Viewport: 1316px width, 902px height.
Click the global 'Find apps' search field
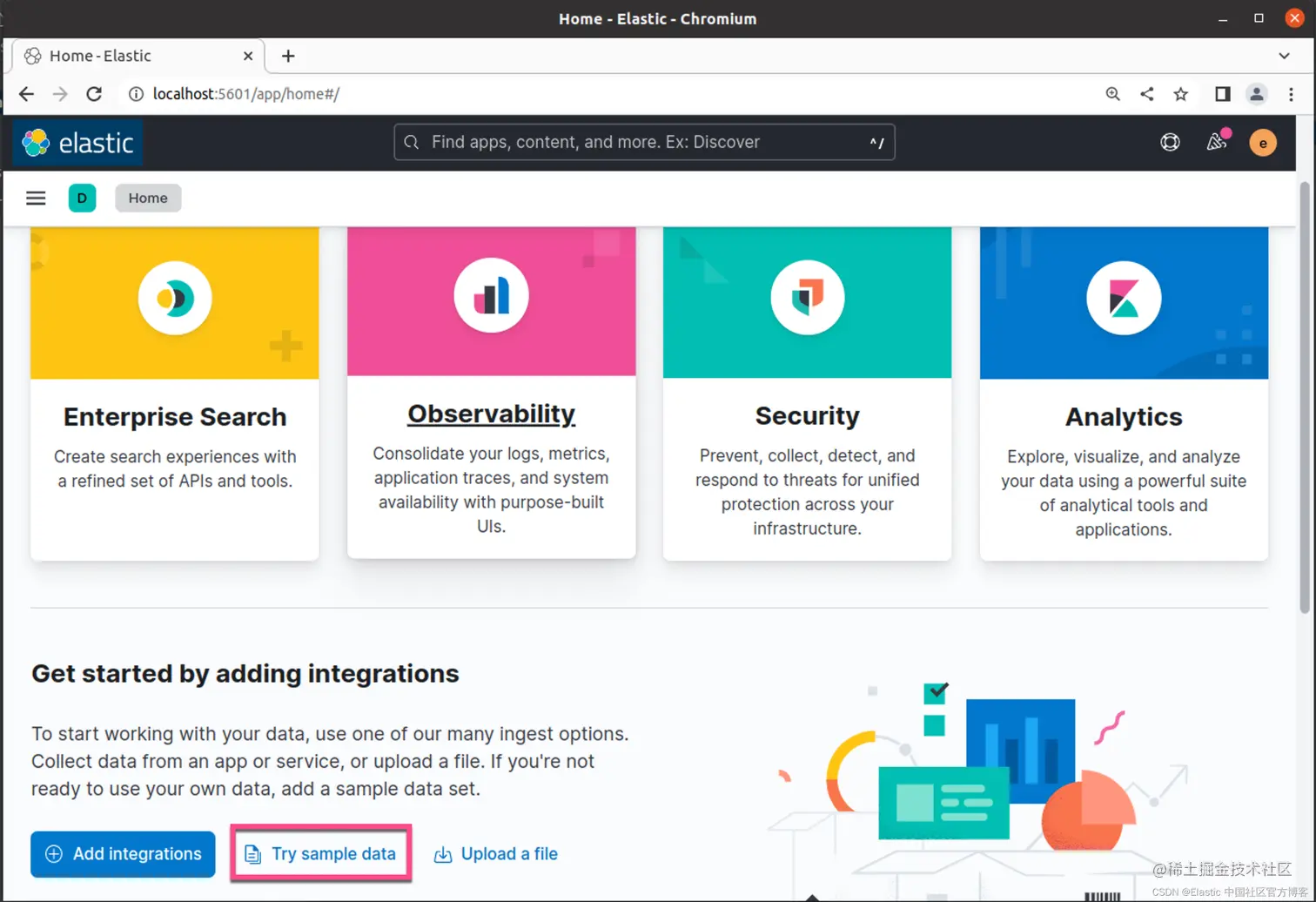644,142
